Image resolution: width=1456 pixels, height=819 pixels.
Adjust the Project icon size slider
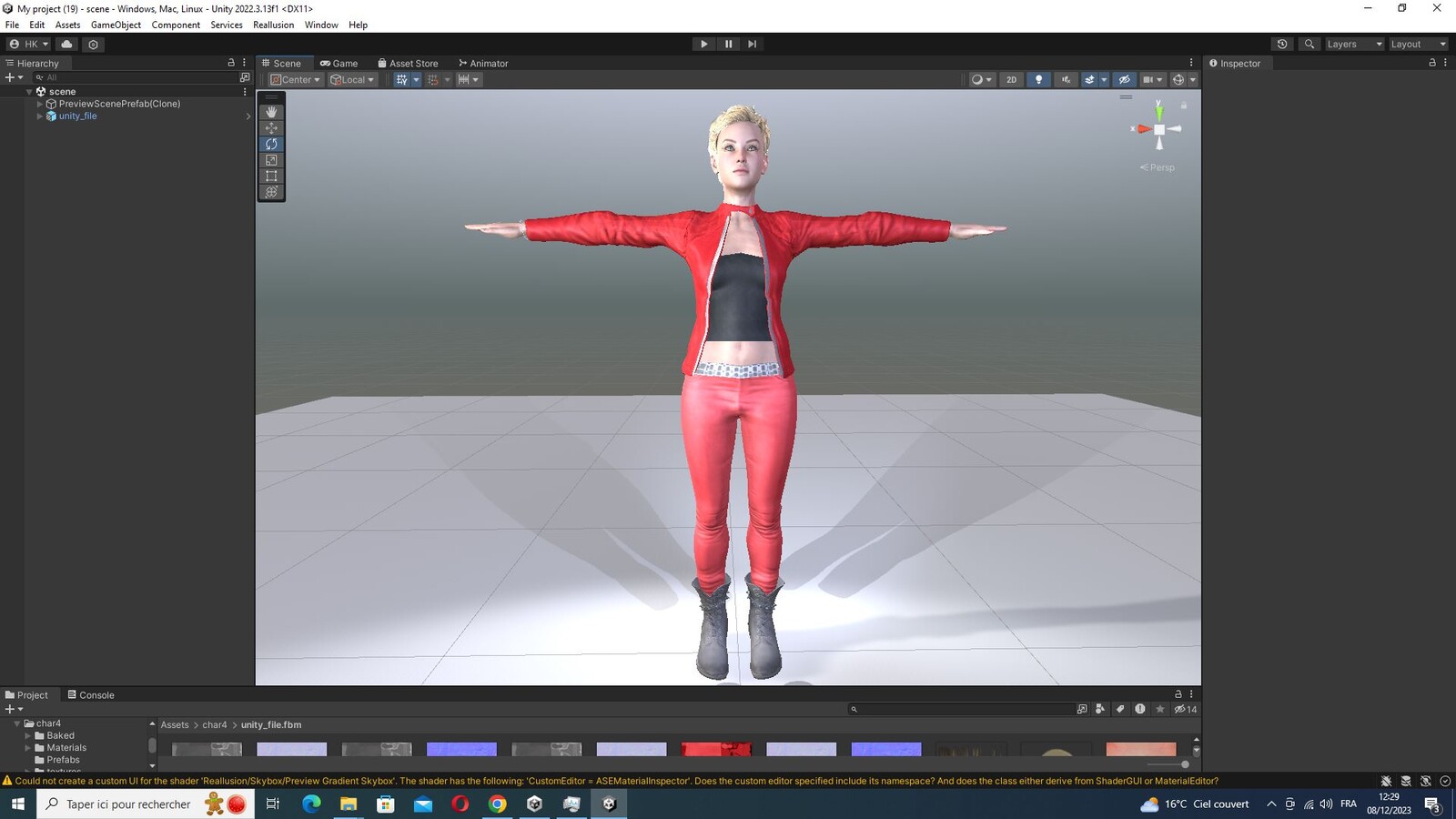pyautogui.click(x=1168, y=764)
